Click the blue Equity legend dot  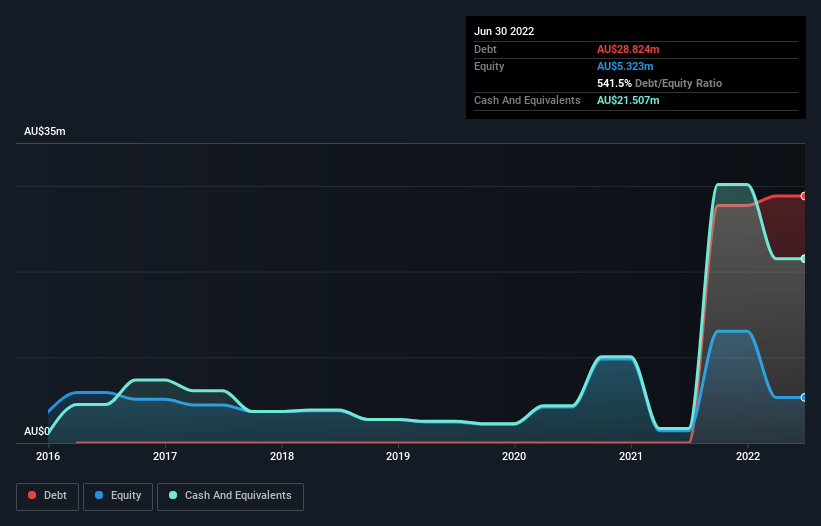click(x=99, y=495)
